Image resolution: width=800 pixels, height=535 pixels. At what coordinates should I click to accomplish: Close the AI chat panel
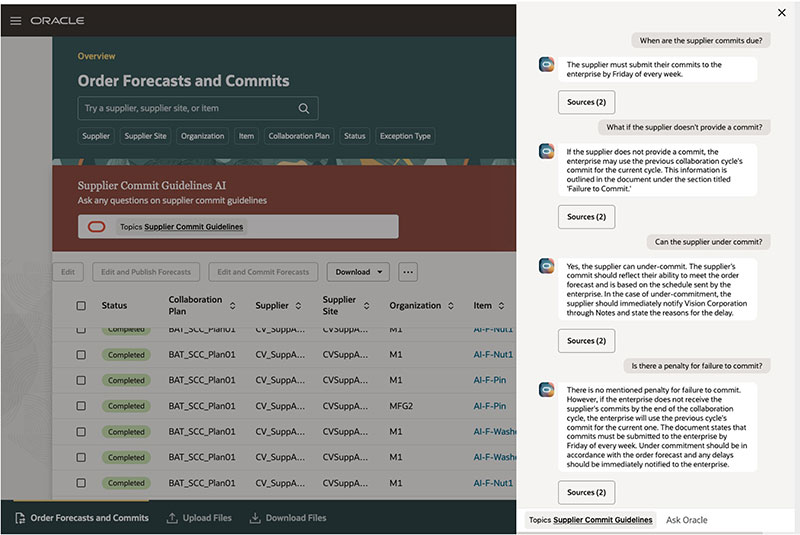[781, 13]
